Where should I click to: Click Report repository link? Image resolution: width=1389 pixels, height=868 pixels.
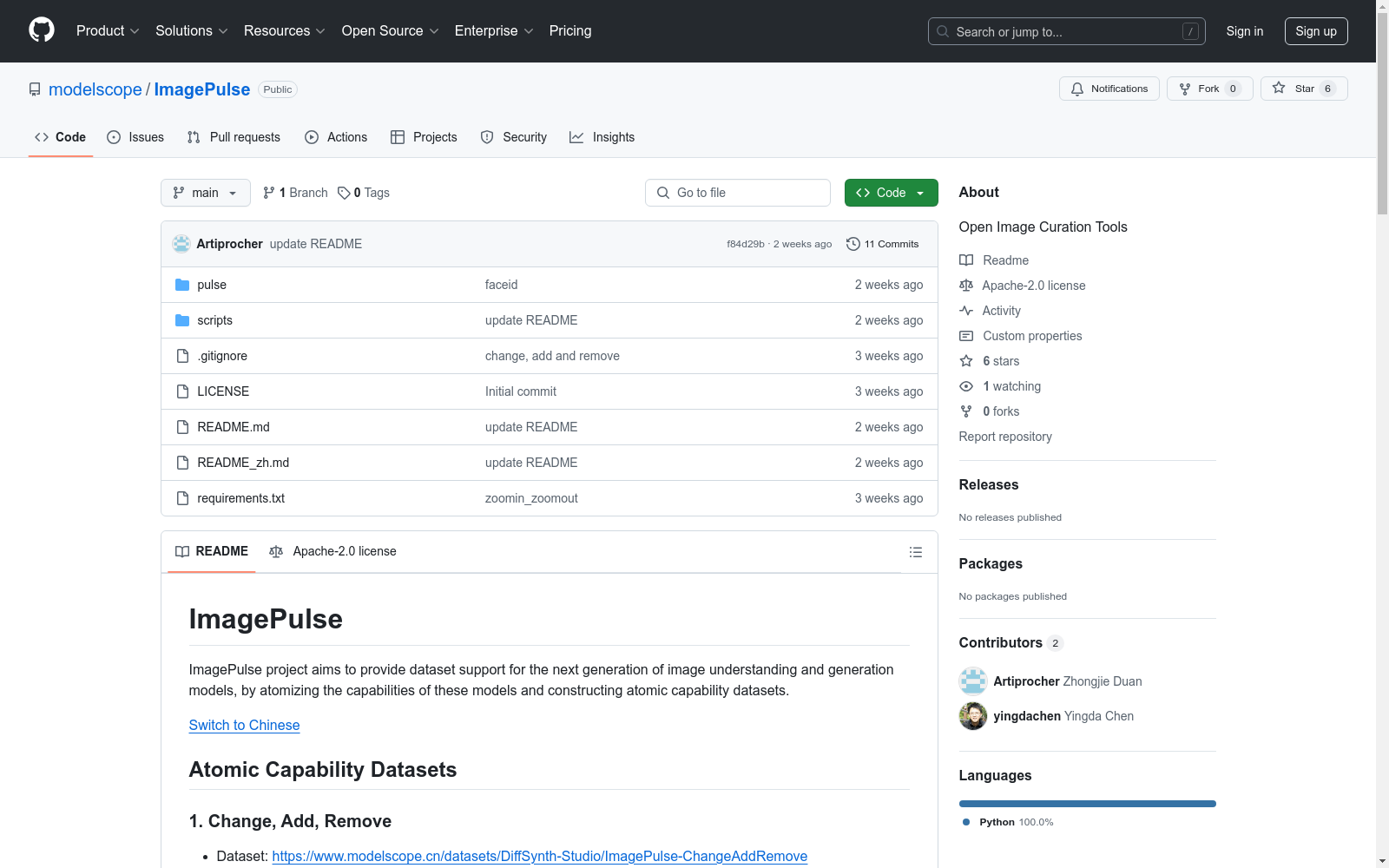[x=1005, y=437]
